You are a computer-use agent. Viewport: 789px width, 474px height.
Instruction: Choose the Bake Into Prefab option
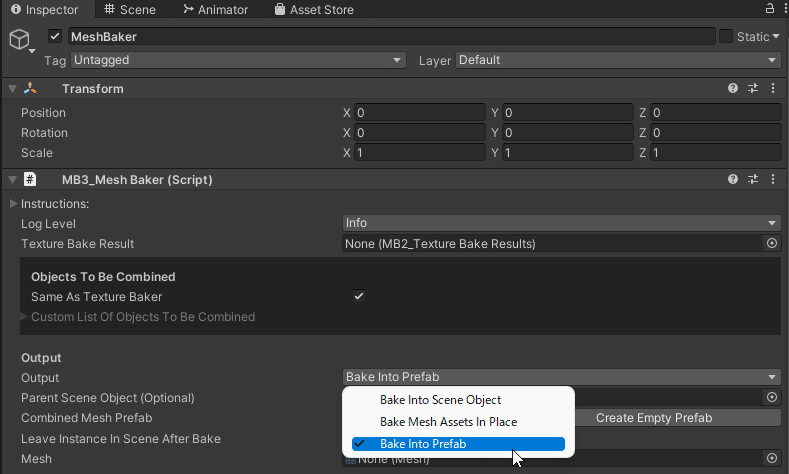pyautogui.click(x=458, y=444)
